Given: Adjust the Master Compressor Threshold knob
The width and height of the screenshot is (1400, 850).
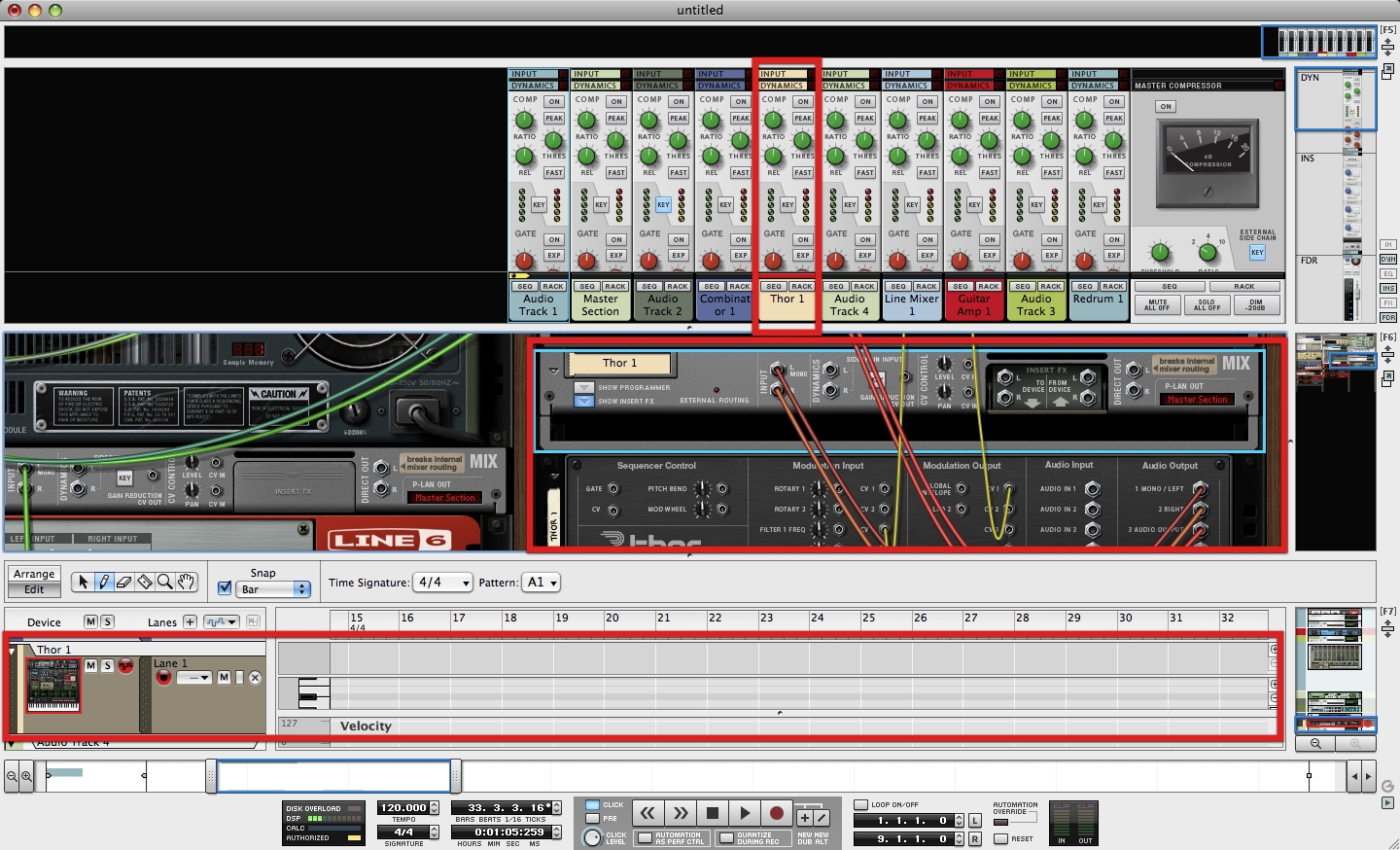Looking at the screenshot, I should point(1159,253).
